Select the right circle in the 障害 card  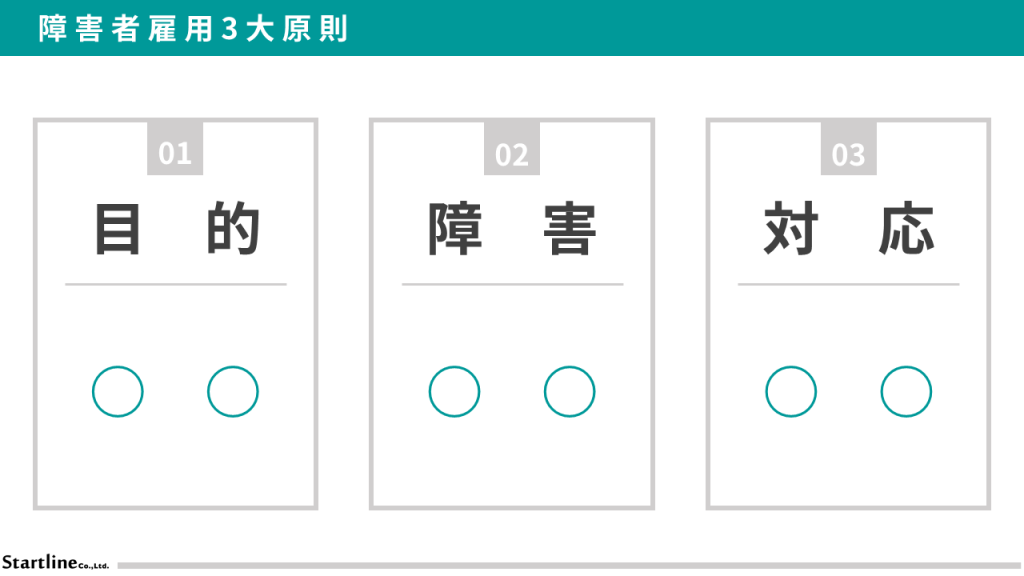[570, 391]
